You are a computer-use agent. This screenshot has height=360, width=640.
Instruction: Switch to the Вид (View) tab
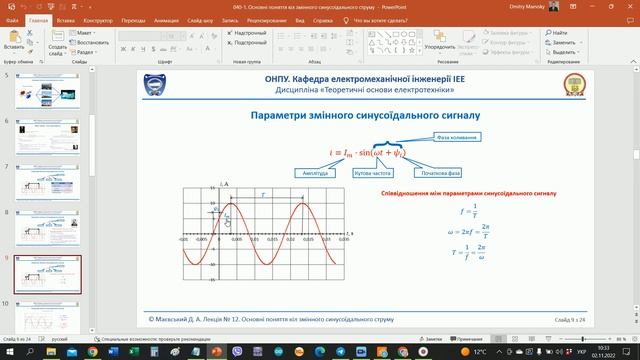pyautogui.click(x=300, y=20)
